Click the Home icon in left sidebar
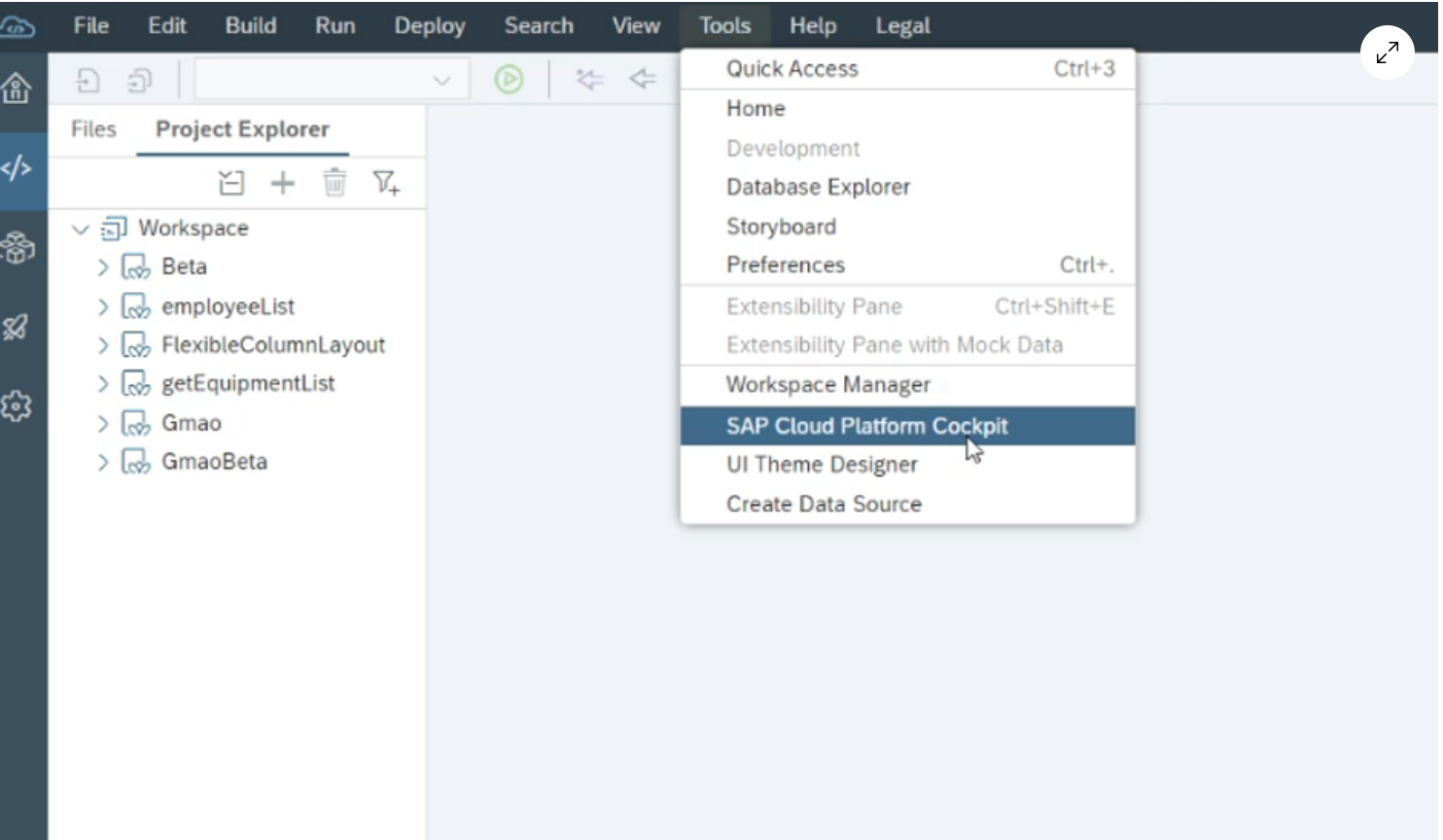 click(x=17, y=89)
